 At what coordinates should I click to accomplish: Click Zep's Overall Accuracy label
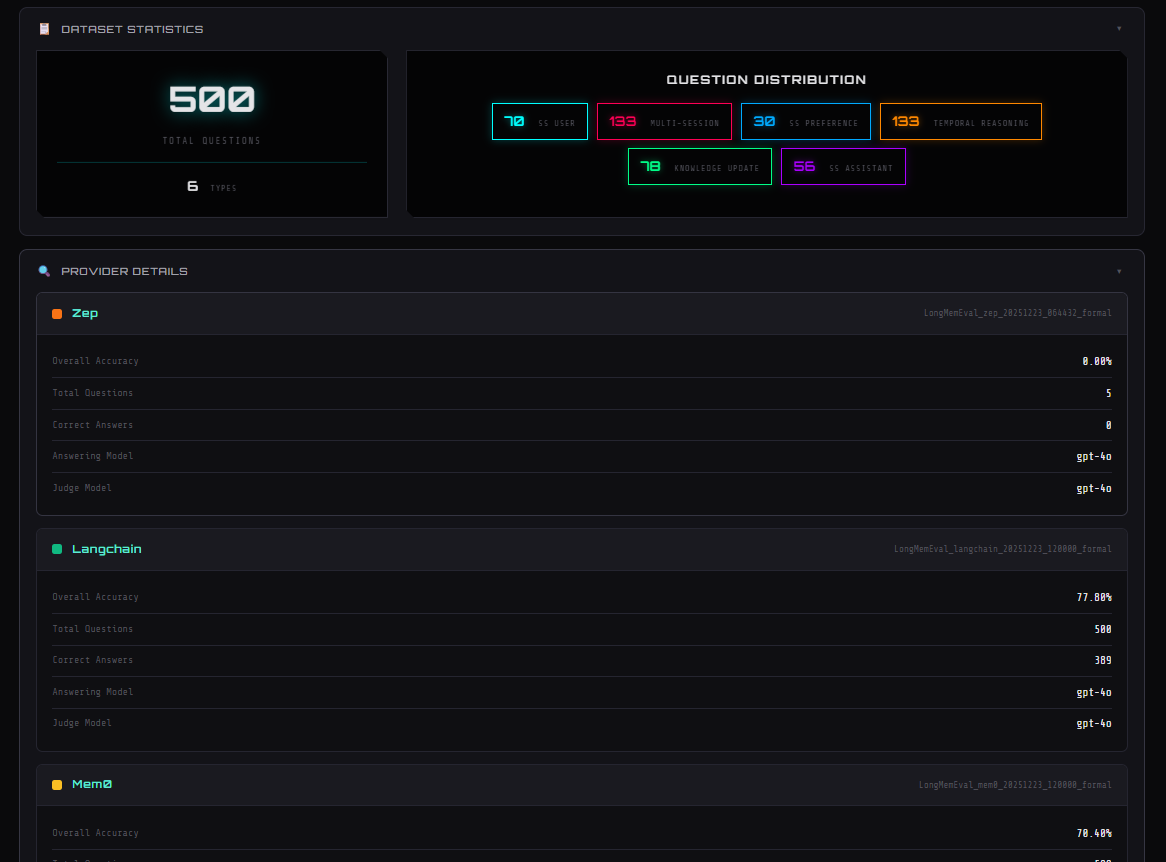(95, 361)
